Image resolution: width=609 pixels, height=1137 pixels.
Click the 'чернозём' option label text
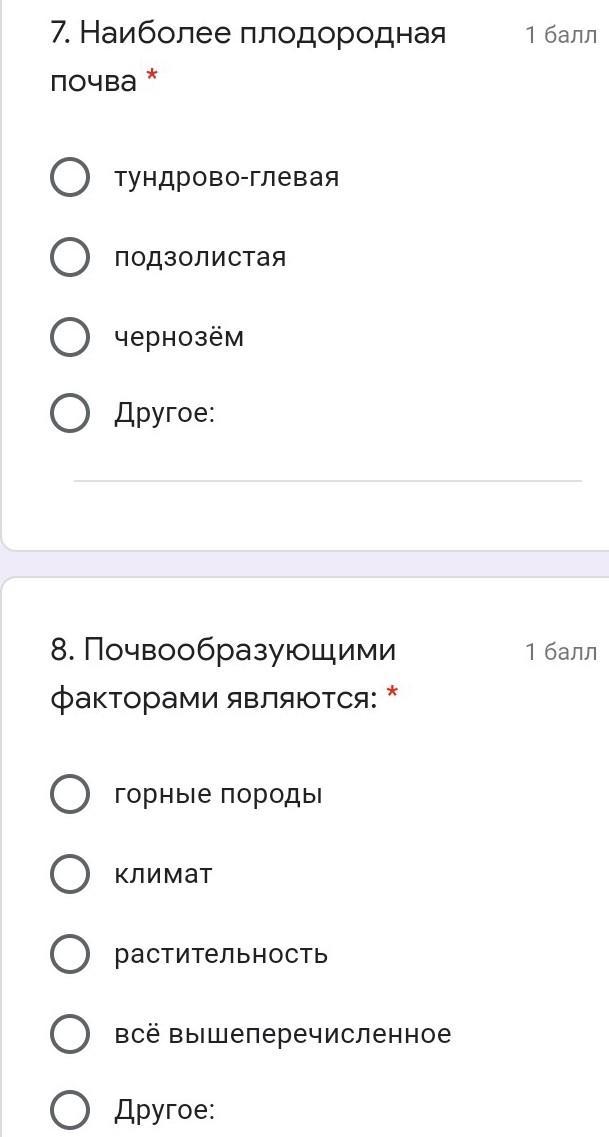point(179,337)
